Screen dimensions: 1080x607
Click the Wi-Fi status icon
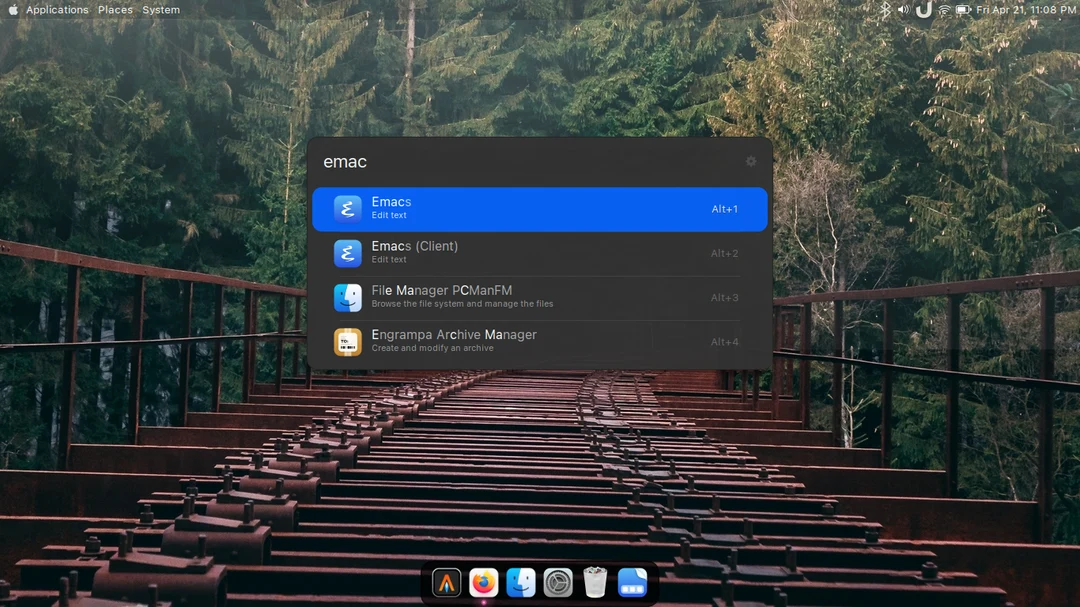pos(941,10)
